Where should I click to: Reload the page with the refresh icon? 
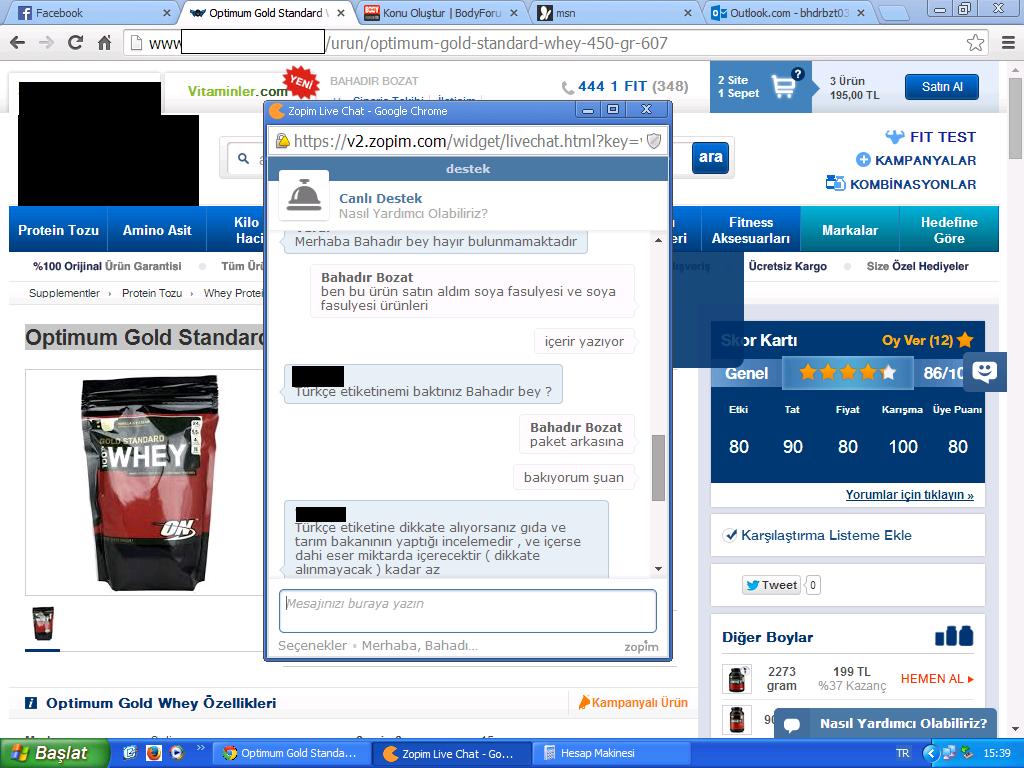(76, 43)
